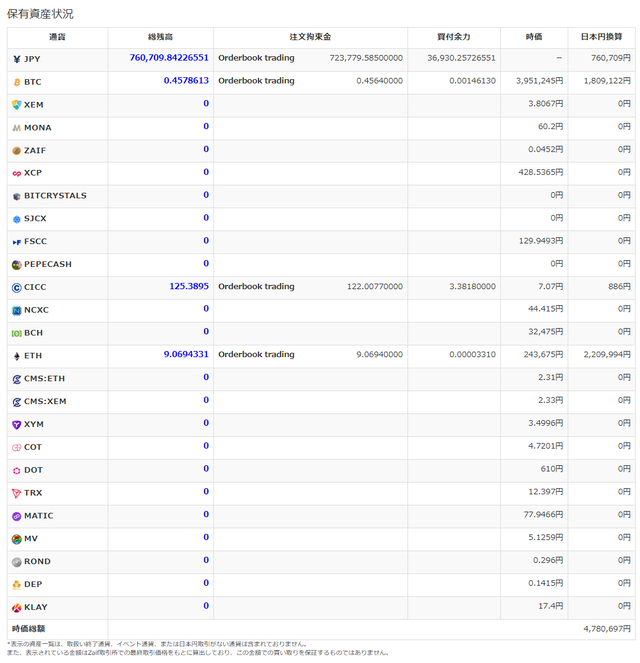Viewport: 640px width, 663px height.
Task: Select NCXC market price 44.415円
Action: coord(546,309)
